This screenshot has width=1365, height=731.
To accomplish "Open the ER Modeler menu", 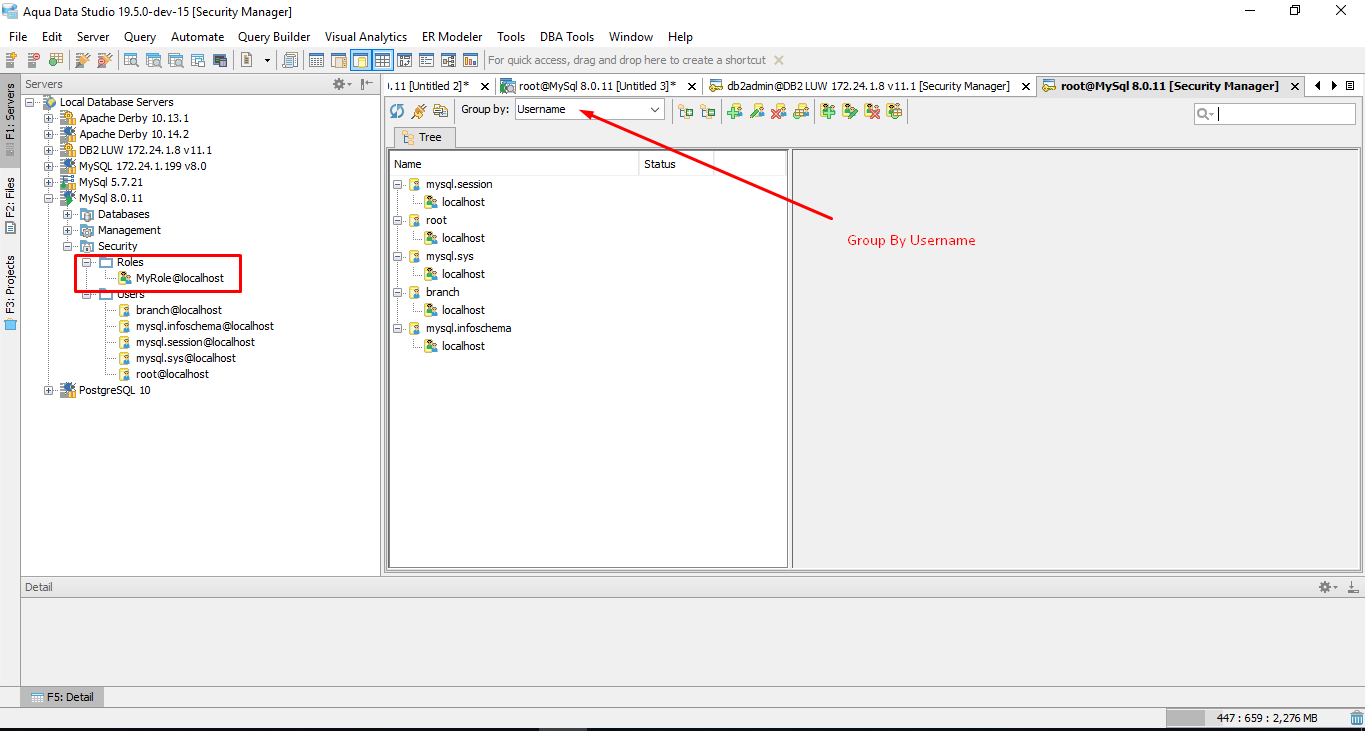I will click(x=452, y=37).
